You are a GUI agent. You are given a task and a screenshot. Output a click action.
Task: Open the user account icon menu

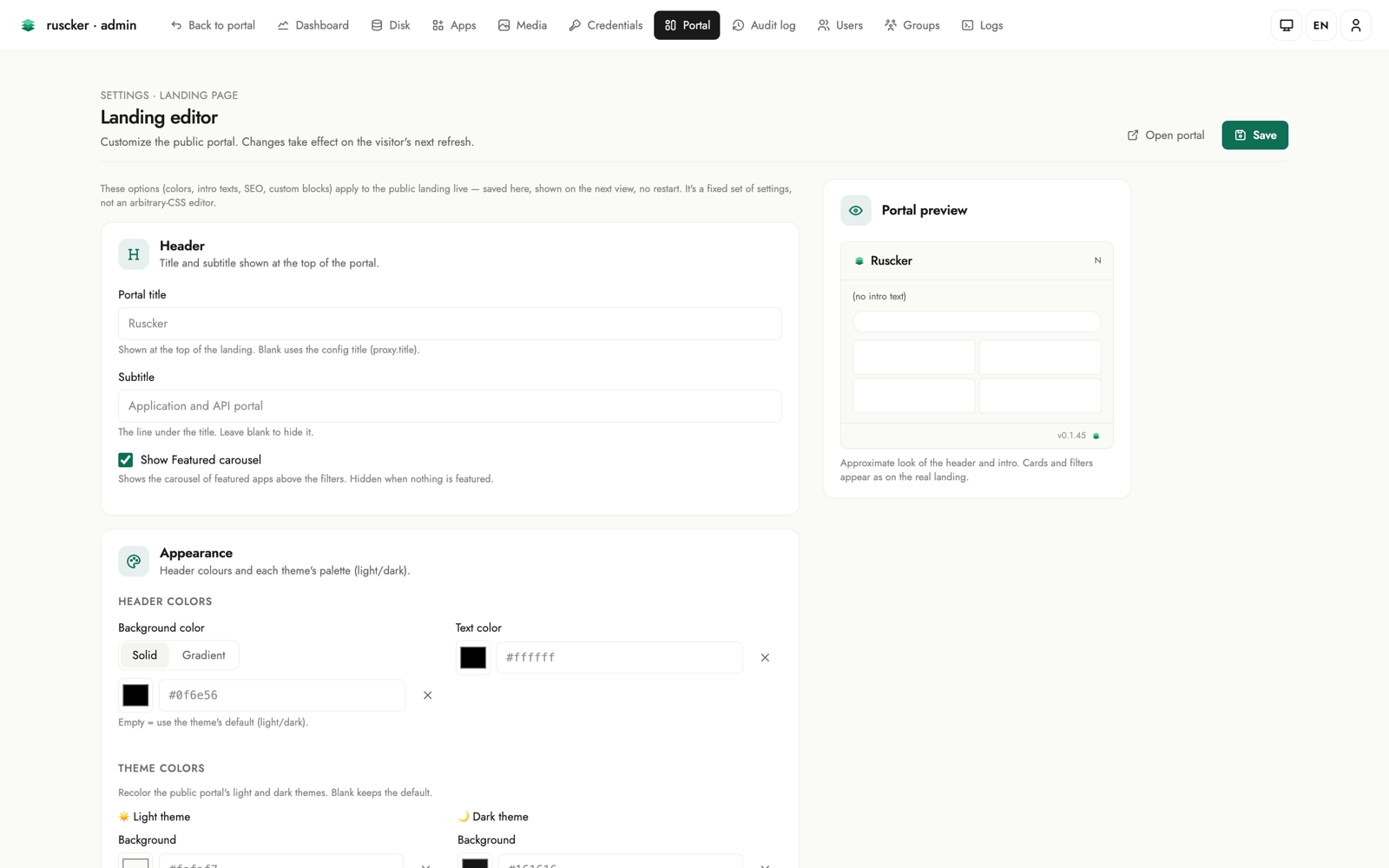tap(1356, 25)
